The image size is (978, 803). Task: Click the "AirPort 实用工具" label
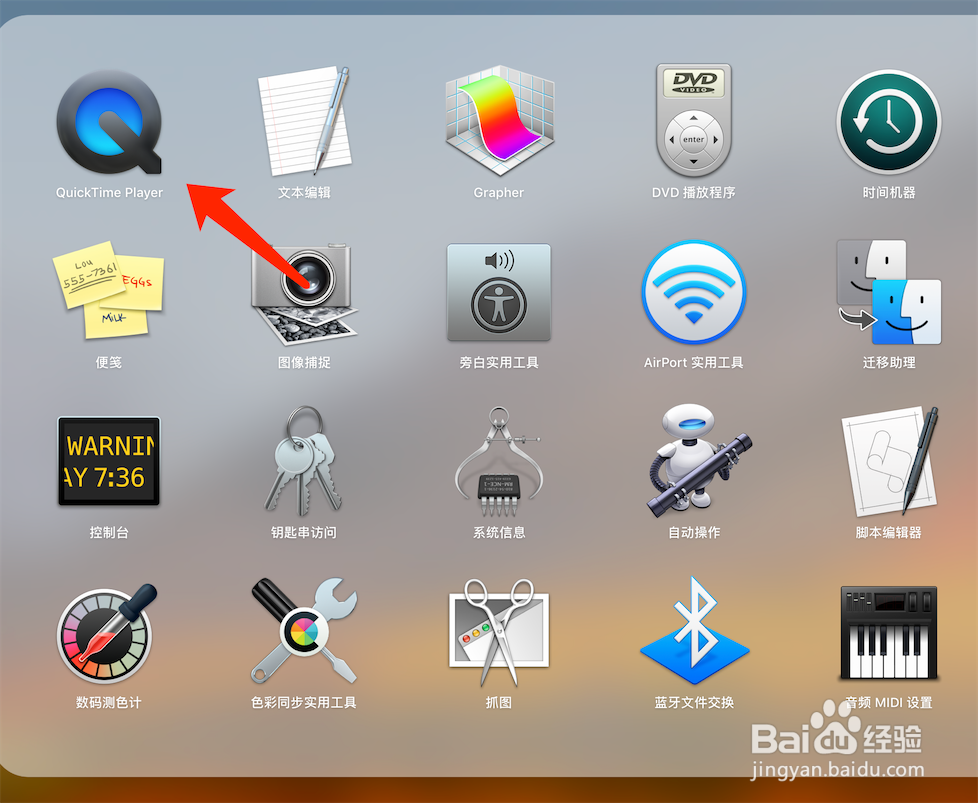tap(694, 363)
